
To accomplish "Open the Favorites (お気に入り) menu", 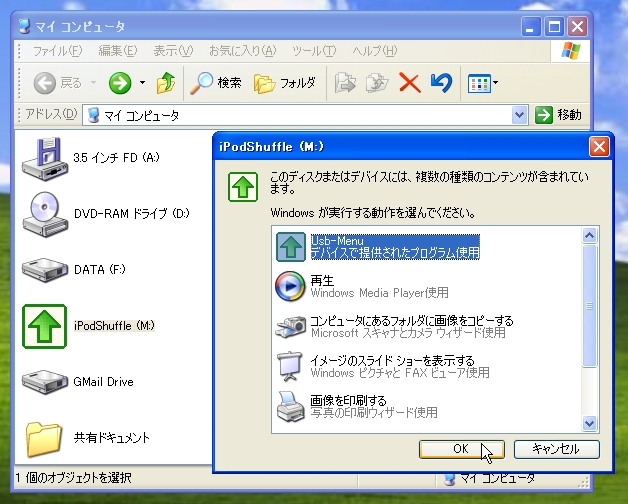I will pyautogui.click(x=243, y=51).
